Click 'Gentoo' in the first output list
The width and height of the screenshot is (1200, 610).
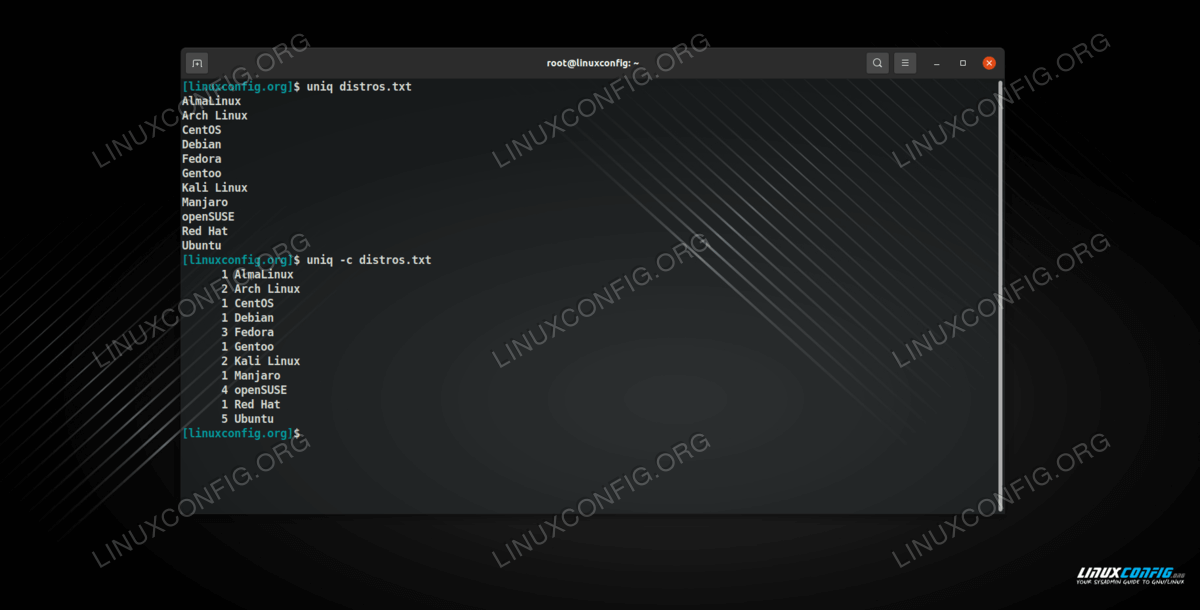click(x=201, y=173)
